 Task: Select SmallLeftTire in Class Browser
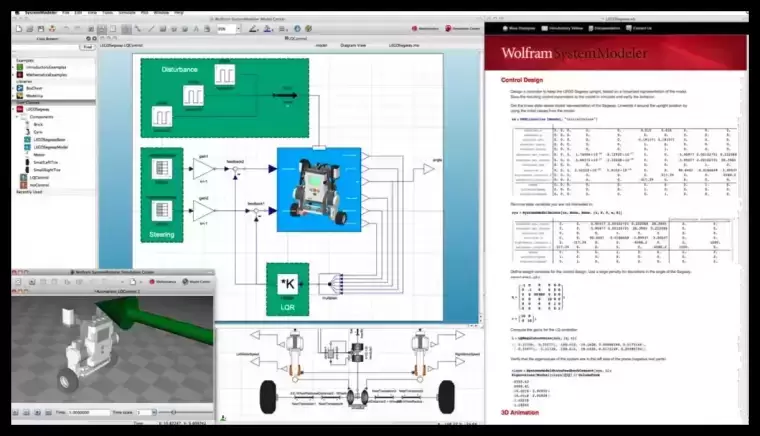coord(46,162)
